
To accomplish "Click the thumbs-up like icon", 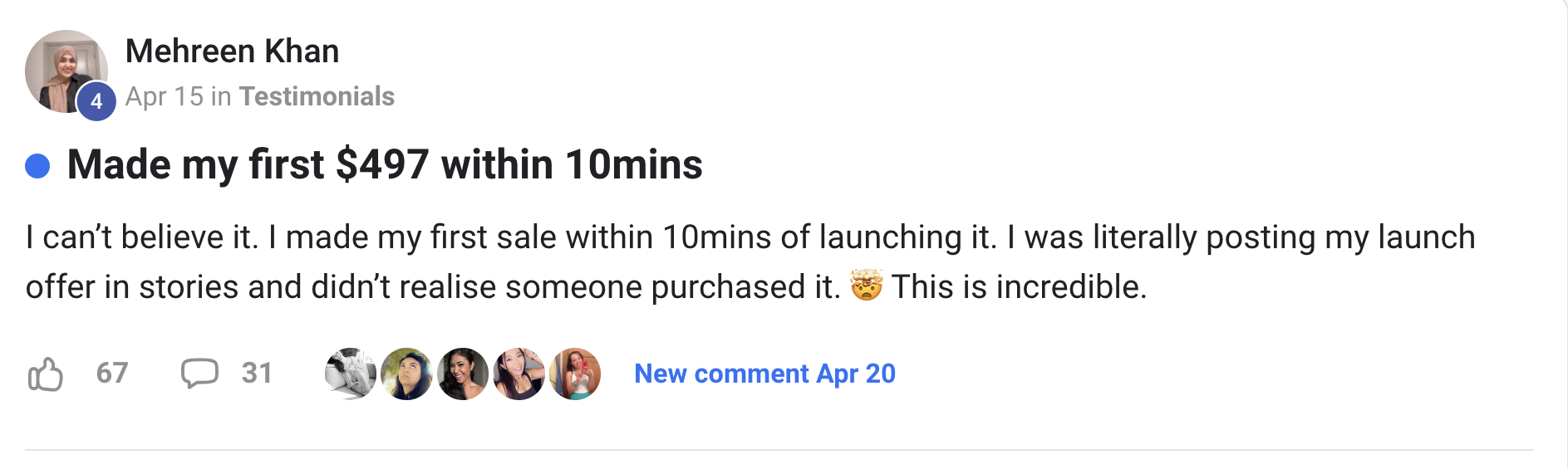I will [x=46, y=374].
